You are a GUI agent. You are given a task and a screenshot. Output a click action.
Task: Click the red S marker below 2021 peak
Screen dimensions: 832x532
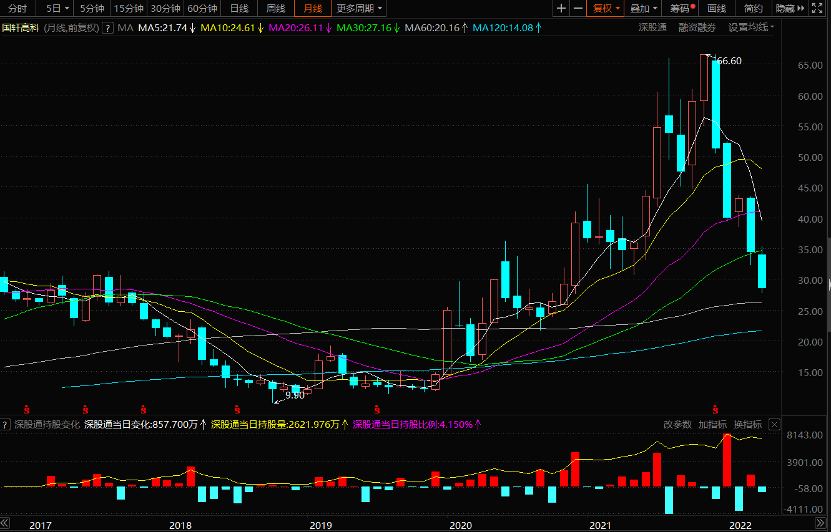tap(715, 410)
